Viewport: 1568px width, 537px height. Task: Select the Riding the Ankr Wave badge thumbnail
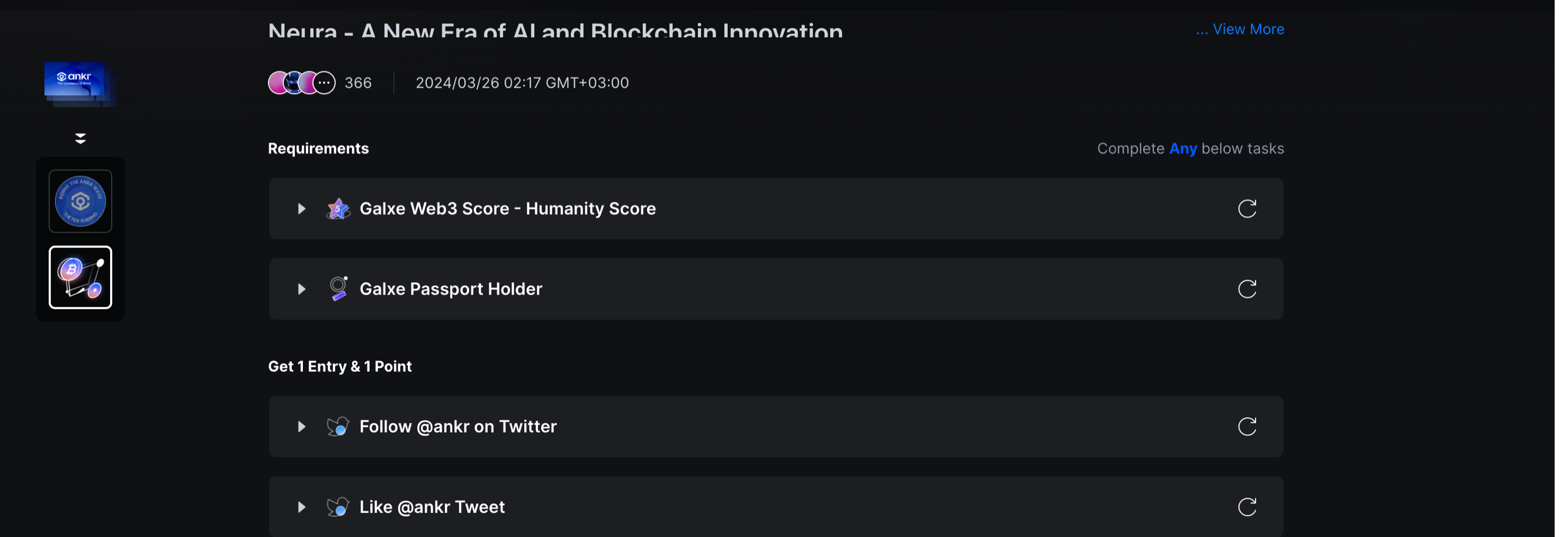[80, 201]
